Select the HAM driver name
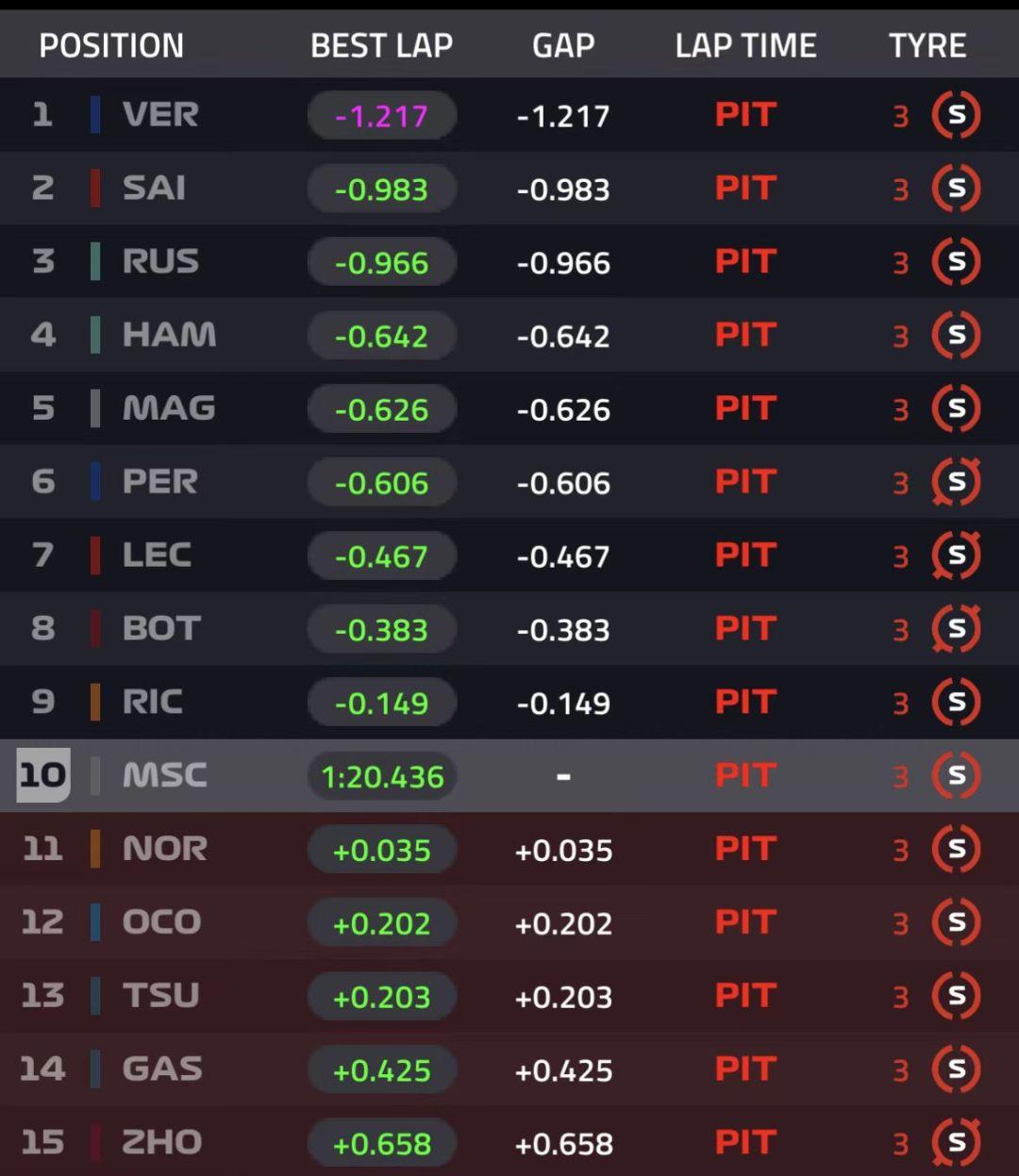The image size is (1019, 1176). [x=169, y=335]
